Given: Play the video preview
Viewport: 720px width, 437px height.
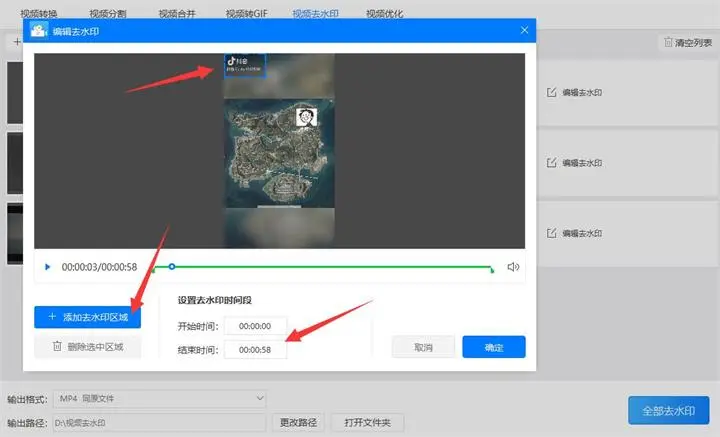Looking at the screenshot, I should tap(47, 267).
